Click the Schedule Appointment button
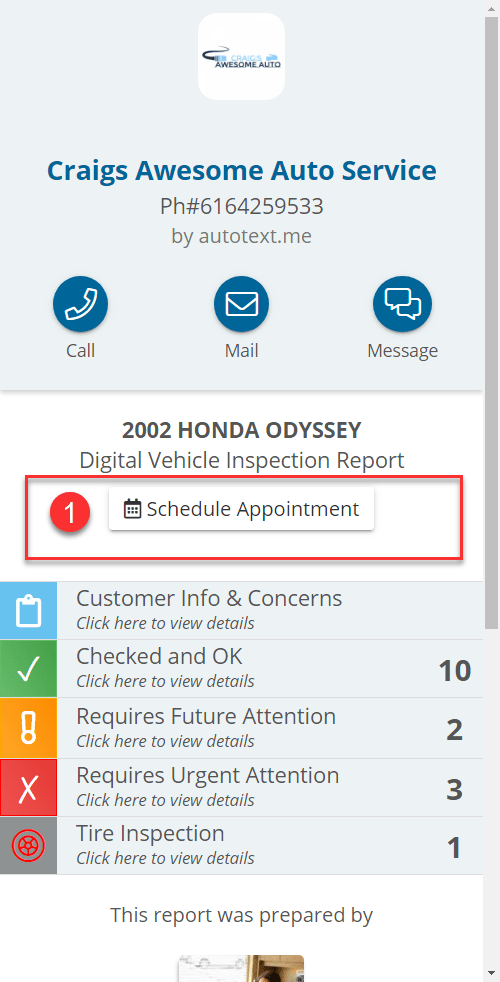Screen dimensions: 500x982 click(241, 509)
